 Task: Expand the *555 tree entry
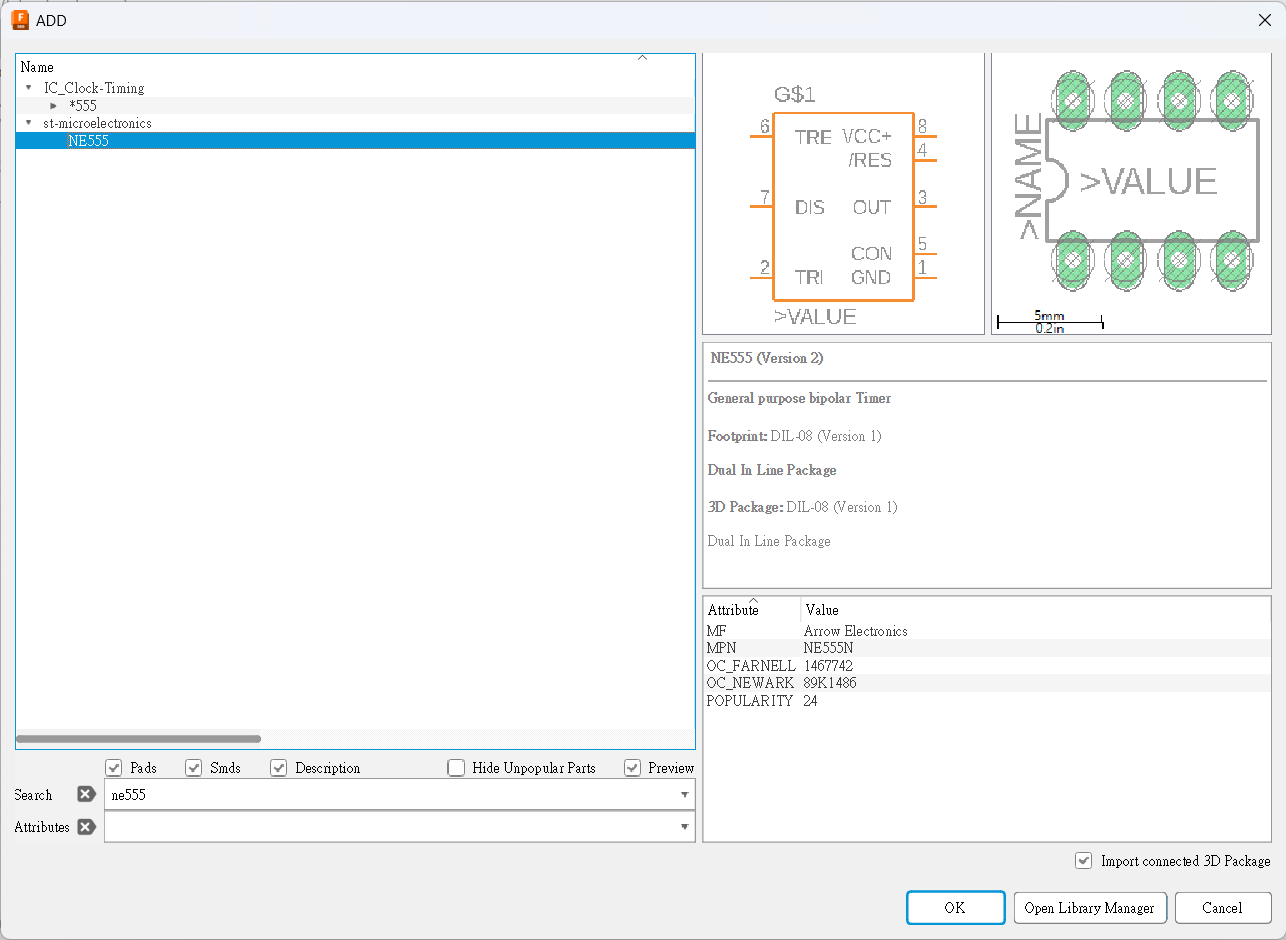pyautogui.click(x=54, y=105)
